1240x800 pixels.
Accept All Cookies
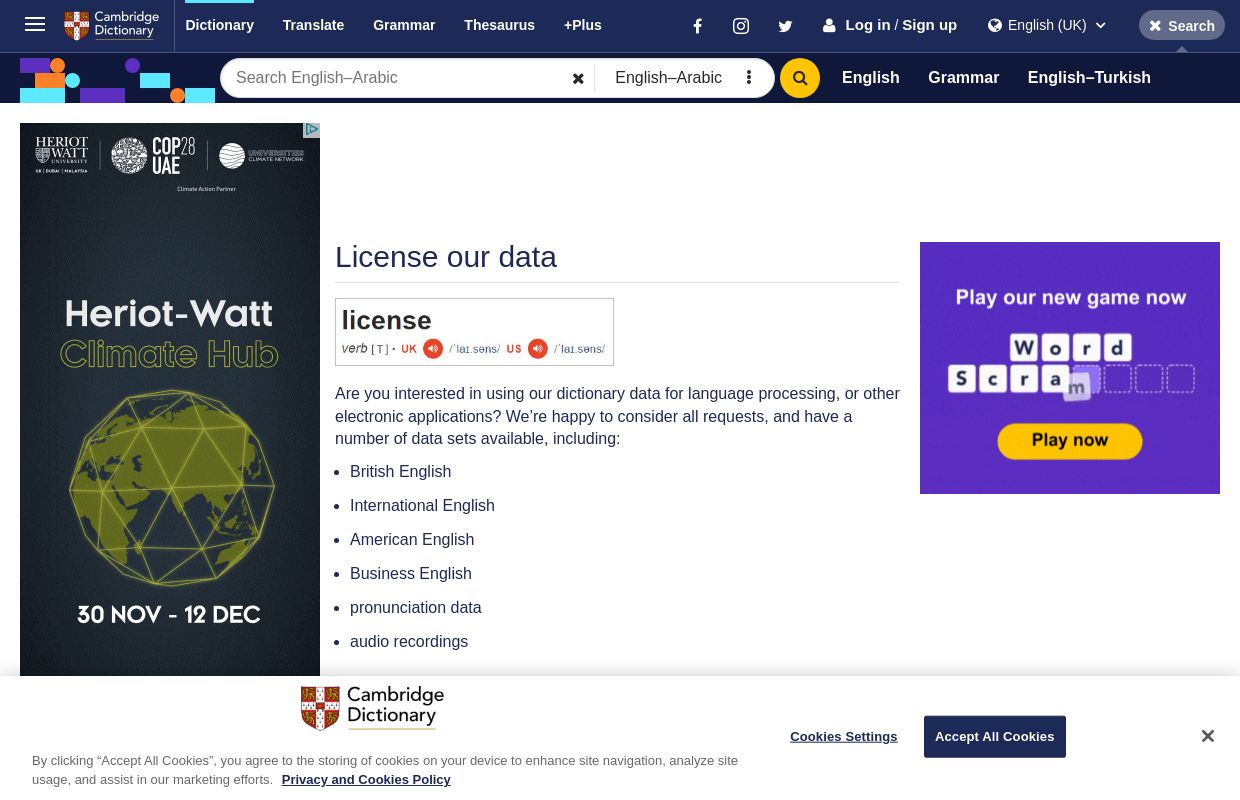994,737
